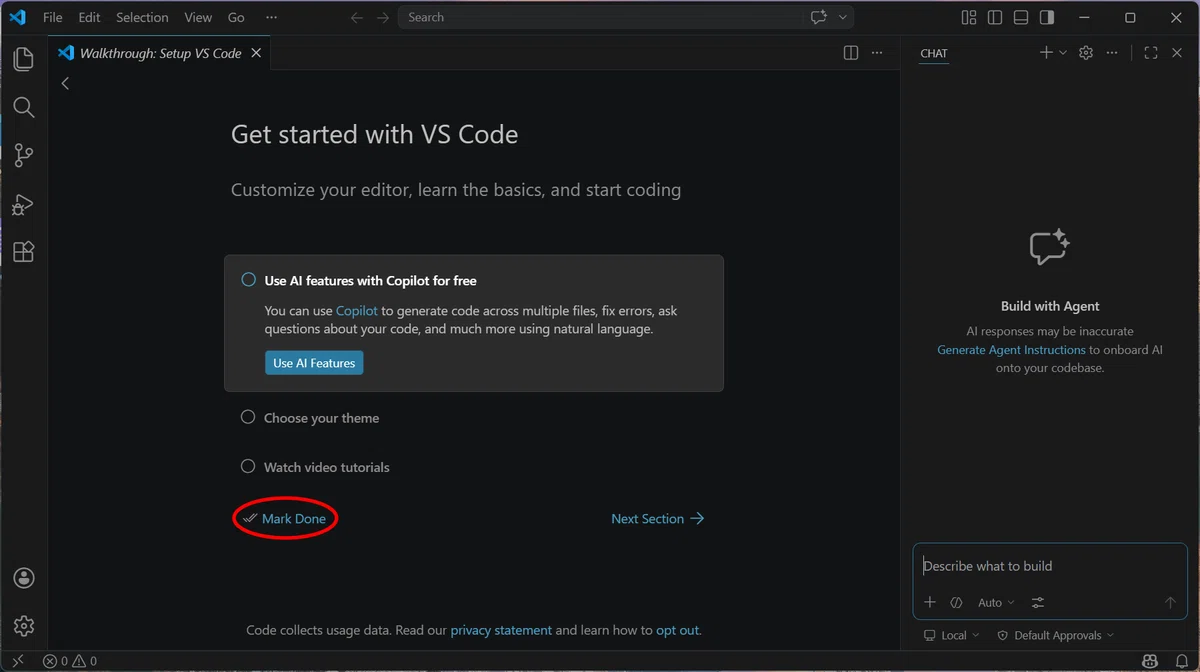
Task: Start a new chat with the plus icon
Action: (1046, 53)
